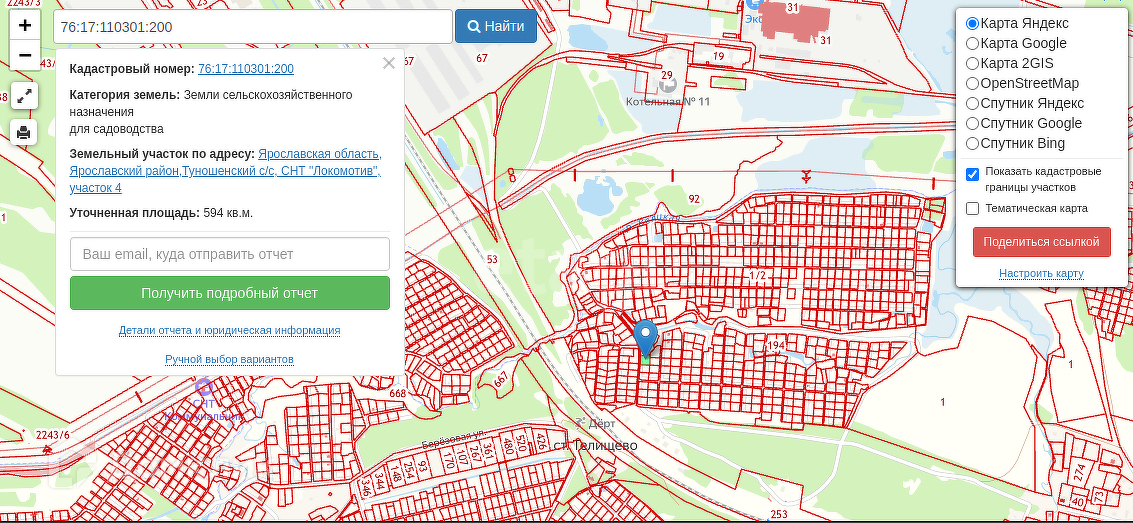Close the cadastral info popup
This screenshot has width=1133, height=523.
point(388,64)
